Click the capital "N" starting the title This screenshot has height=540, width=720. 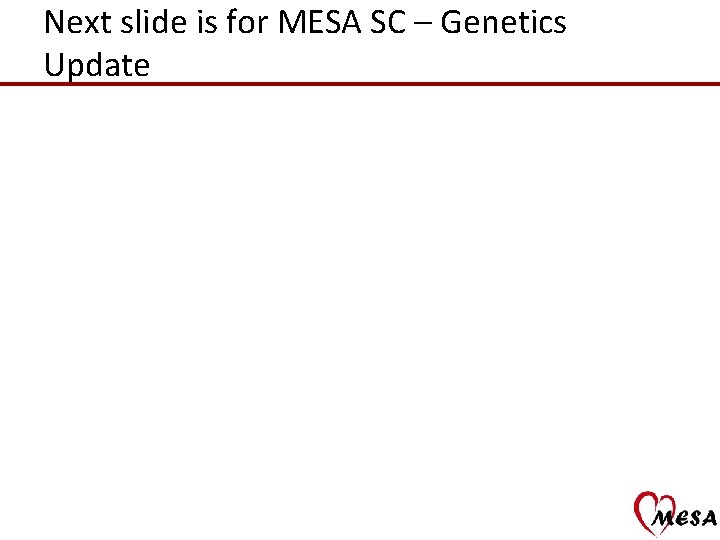pyautogui.click(x=54, y=22)
